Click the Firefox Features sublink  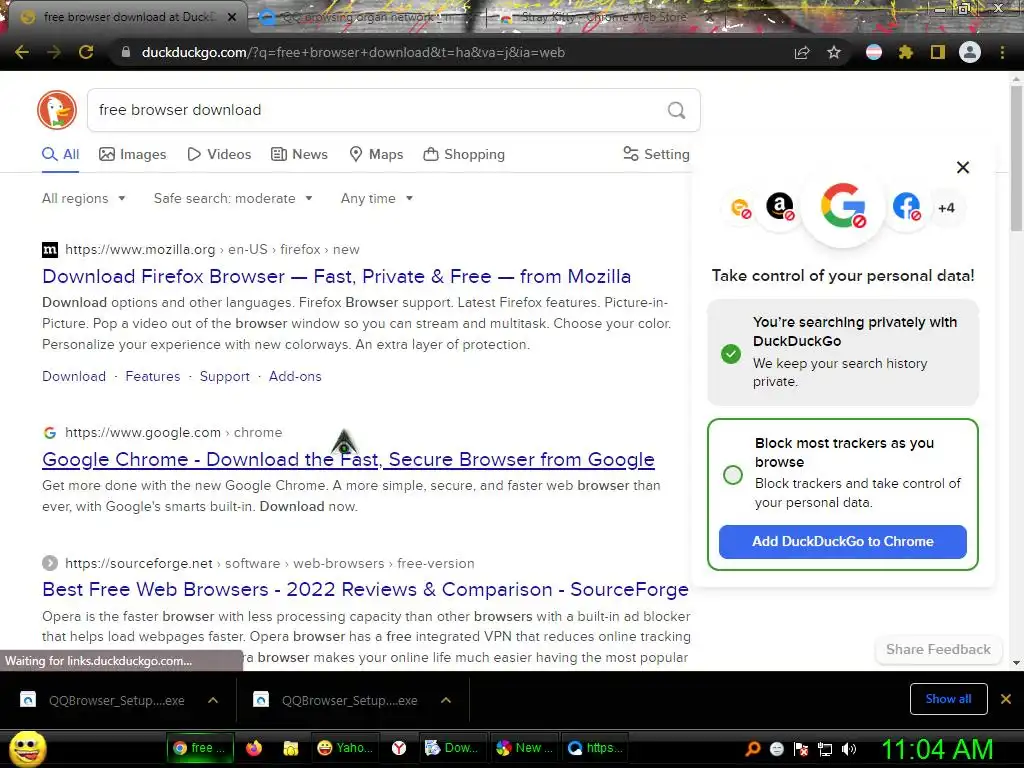[153, 376]
